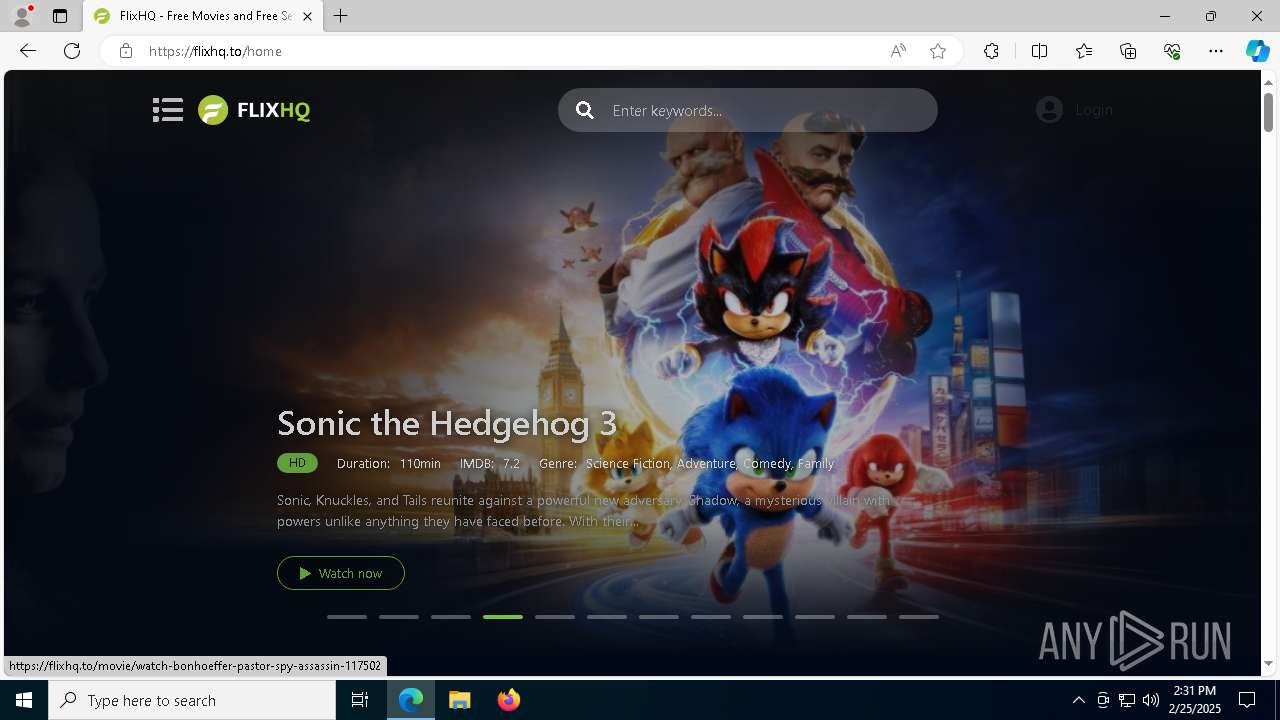Open Collections

tap(1128, 51)
